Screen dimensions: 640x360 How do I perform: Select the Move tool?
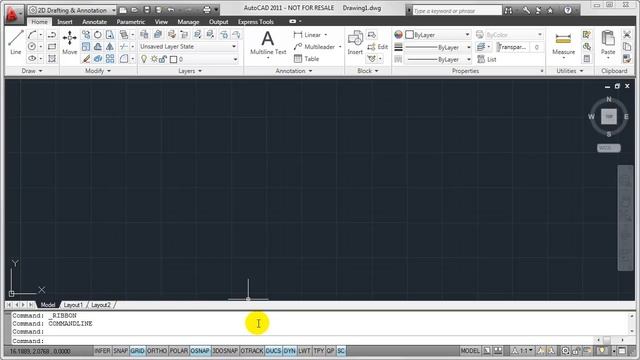[69, 42]
